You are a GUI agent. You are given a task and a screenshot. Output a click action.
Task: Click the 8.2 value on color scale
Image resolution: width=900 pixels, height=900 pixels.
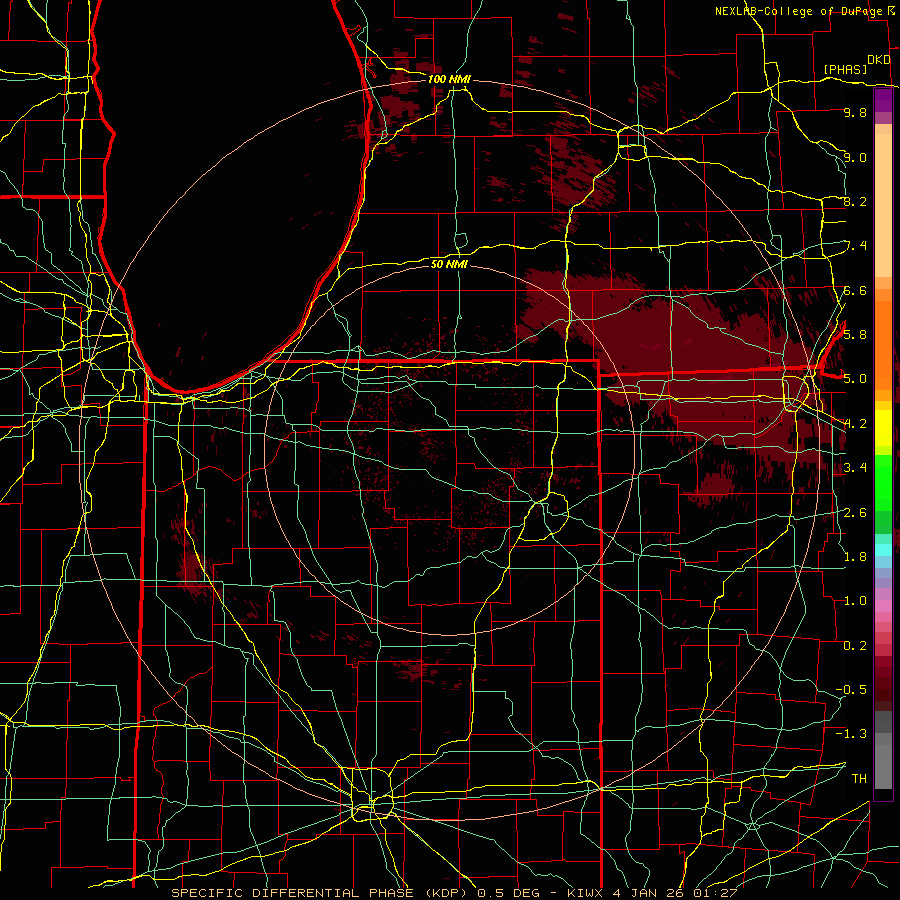pyautogui.click(x=855, y=201)
